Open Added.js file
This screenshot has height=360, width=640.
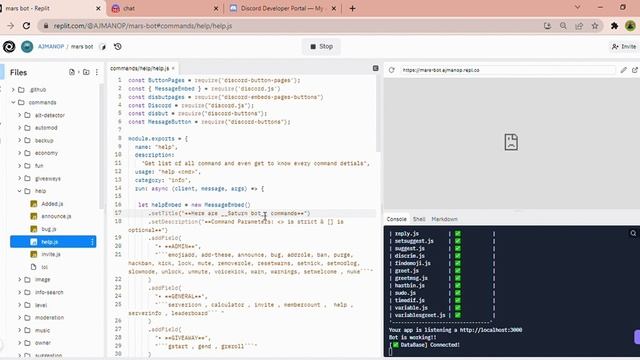(52, 204)
